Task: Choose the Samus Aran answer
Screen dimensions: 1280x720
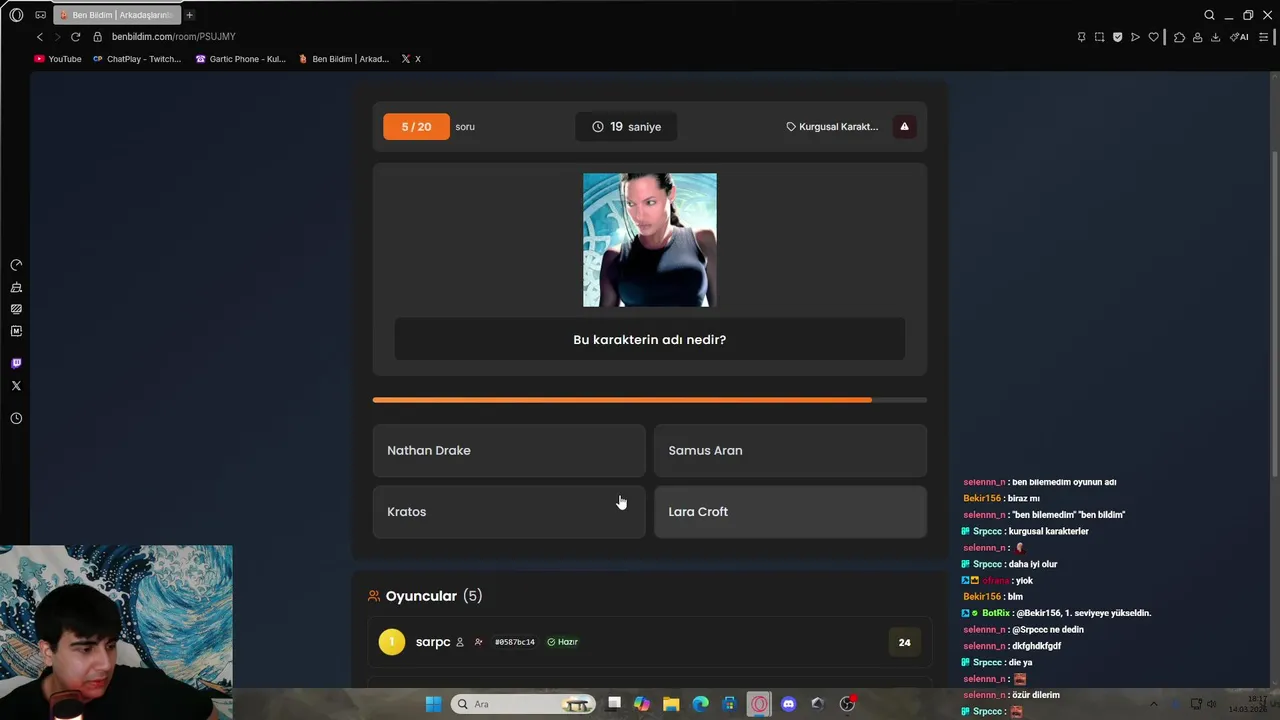Action: tap(790, 451)
